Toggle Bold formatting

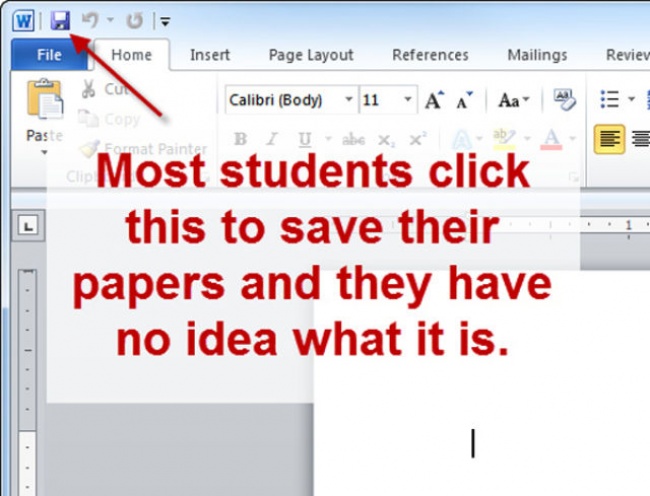pos(240,139)
